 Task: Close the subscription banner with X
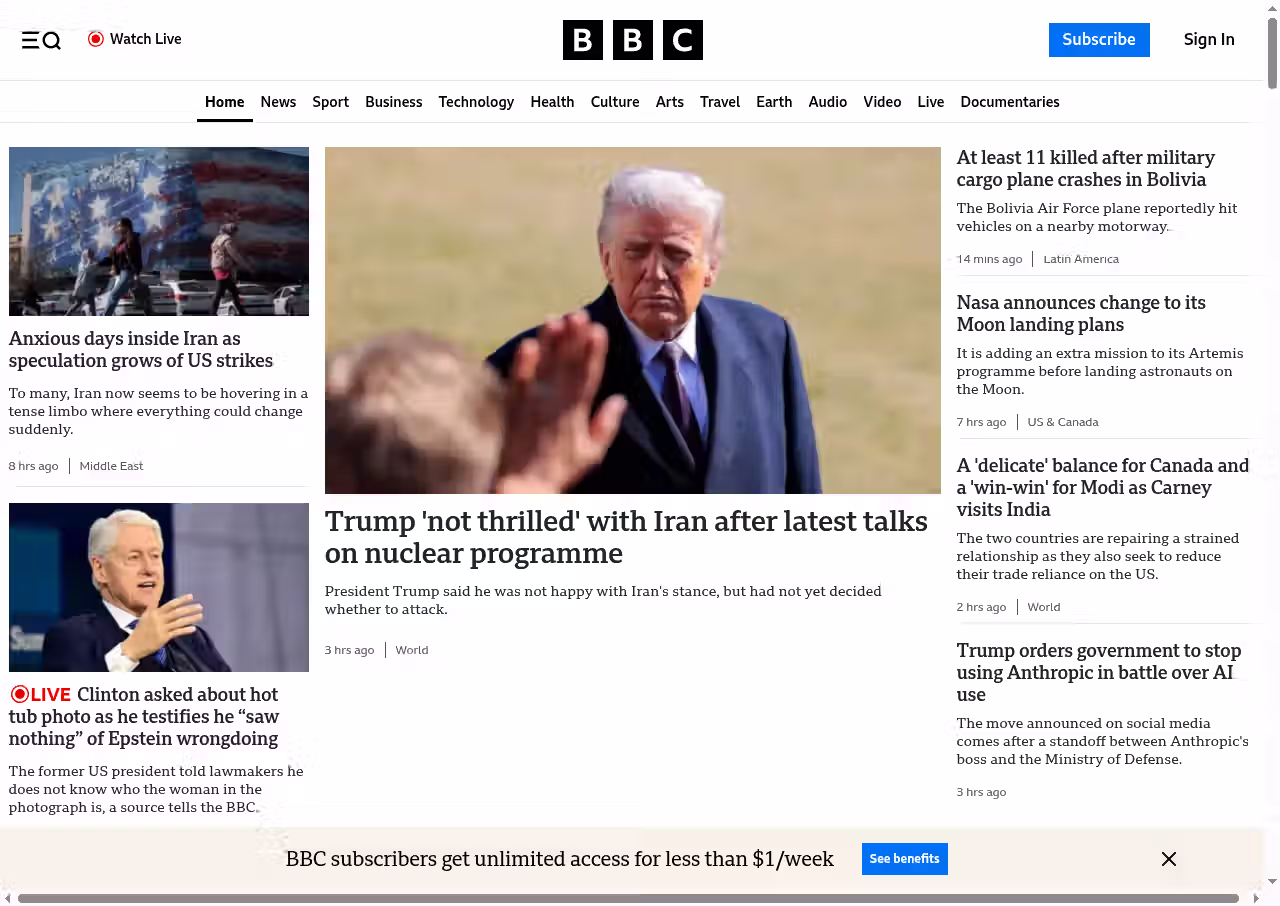click(x=1168, y=859)
